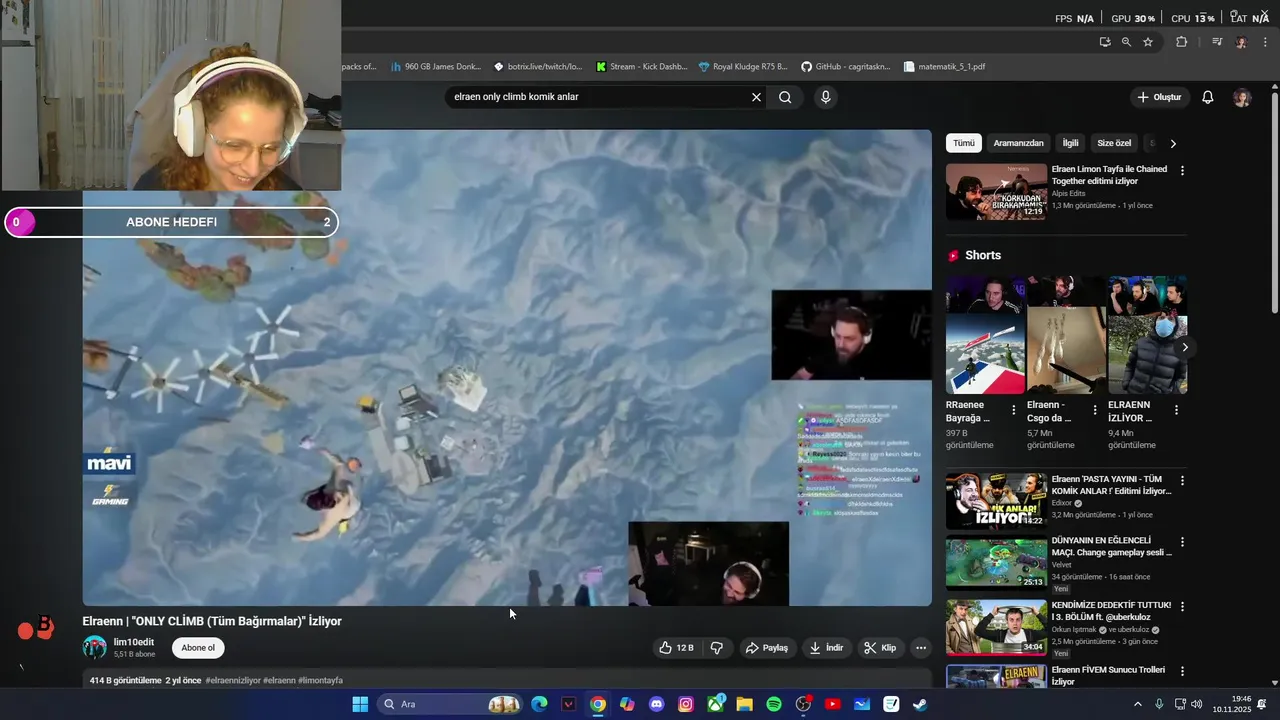The width and height of the screenshot is (1280, 720).
Task: Open YouTube app from taskbar
Action: point(832,704)
